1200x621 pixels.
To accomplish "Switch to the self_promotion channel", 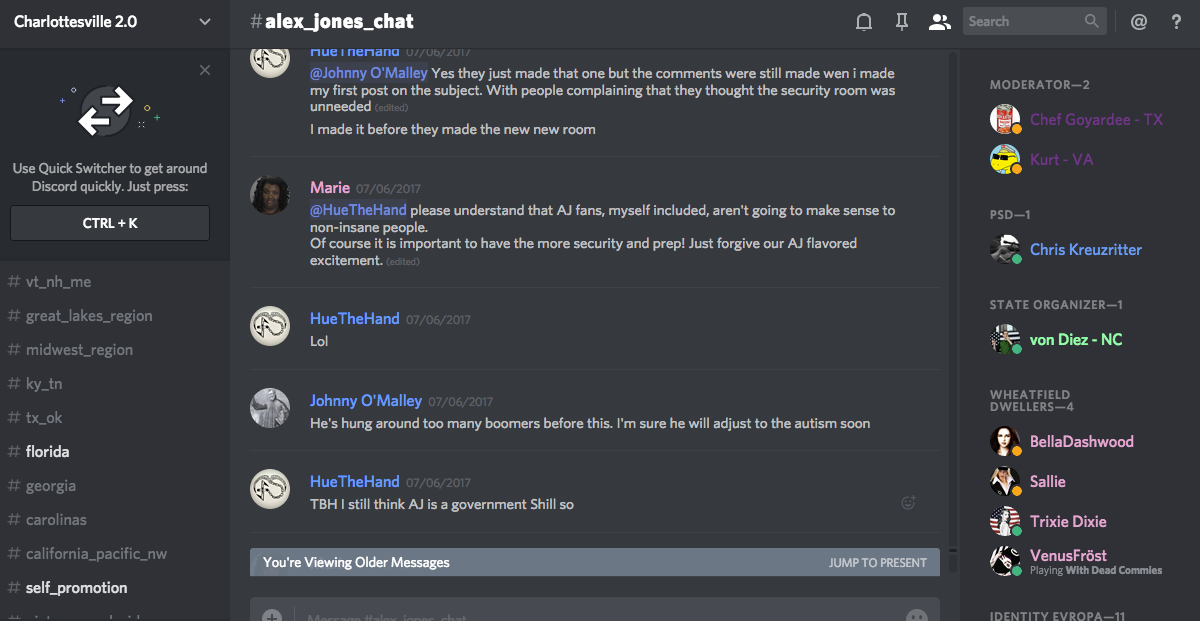I will (76, 587).
